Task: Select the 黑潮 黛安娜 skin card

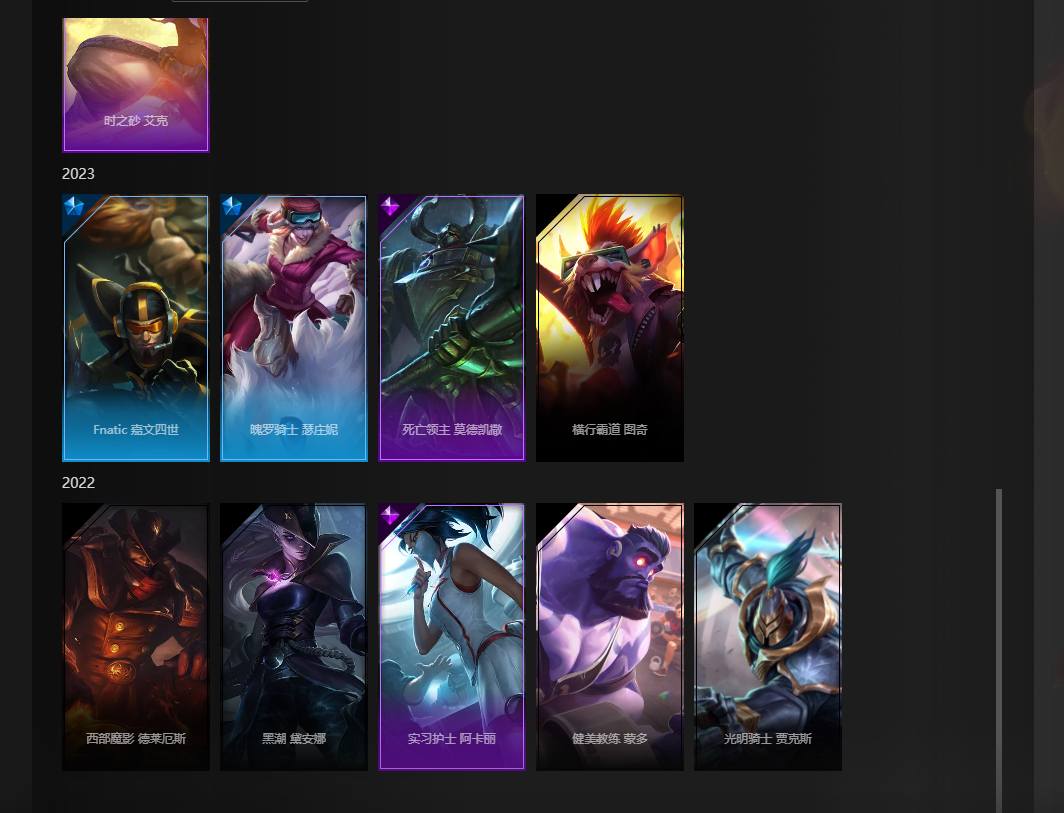Action: (x=294, y=637)
